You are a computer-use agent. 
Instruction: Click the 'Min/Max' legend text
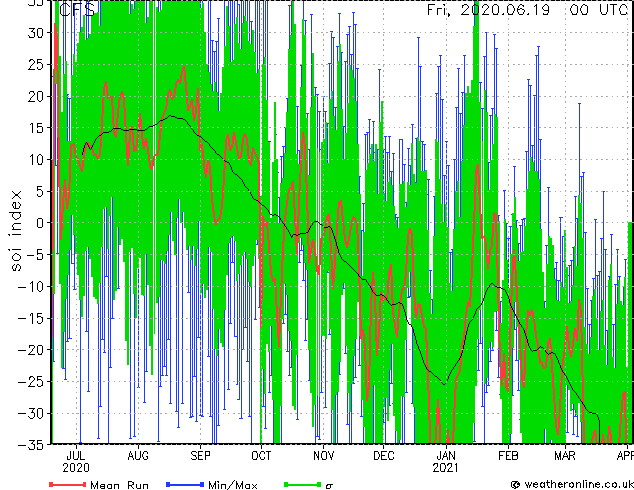tap(233, 485)
